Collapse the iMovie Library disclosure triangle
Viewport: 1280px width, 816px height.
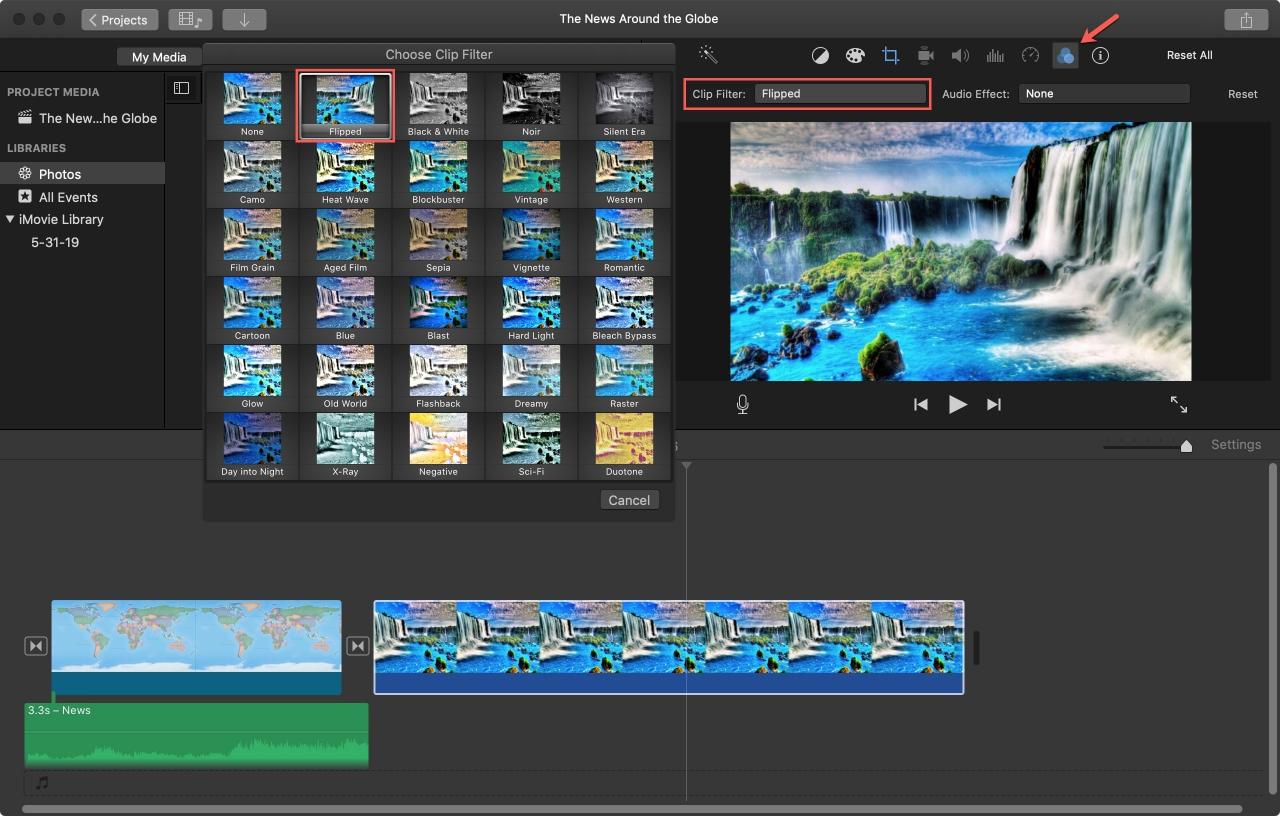10,219
